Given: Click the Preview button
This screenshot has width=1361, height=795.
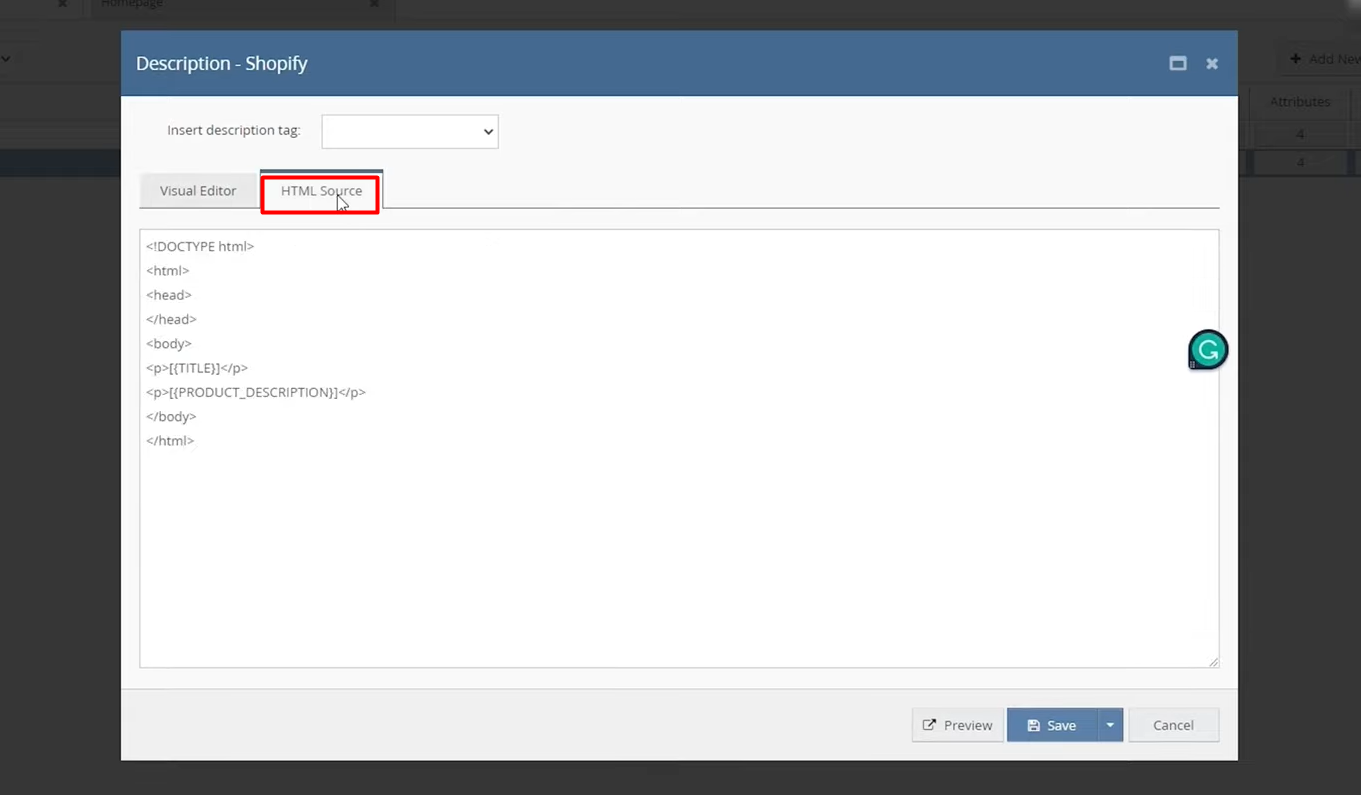Looking at the screenshot, I should pos(957,725).
